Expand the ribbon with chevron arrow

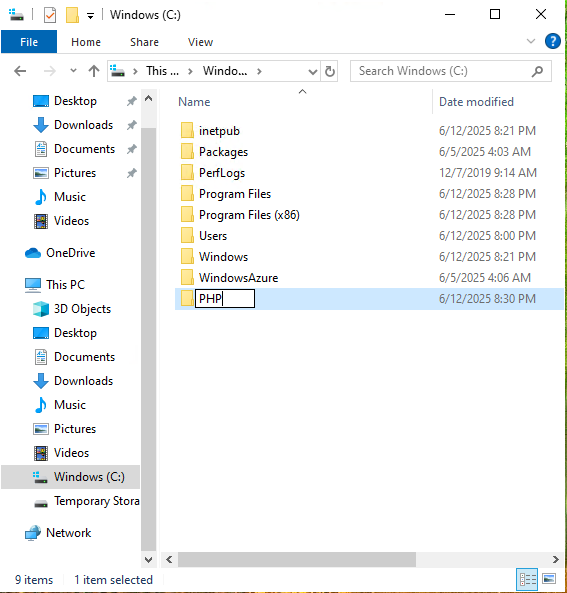(x=531, y=41)
